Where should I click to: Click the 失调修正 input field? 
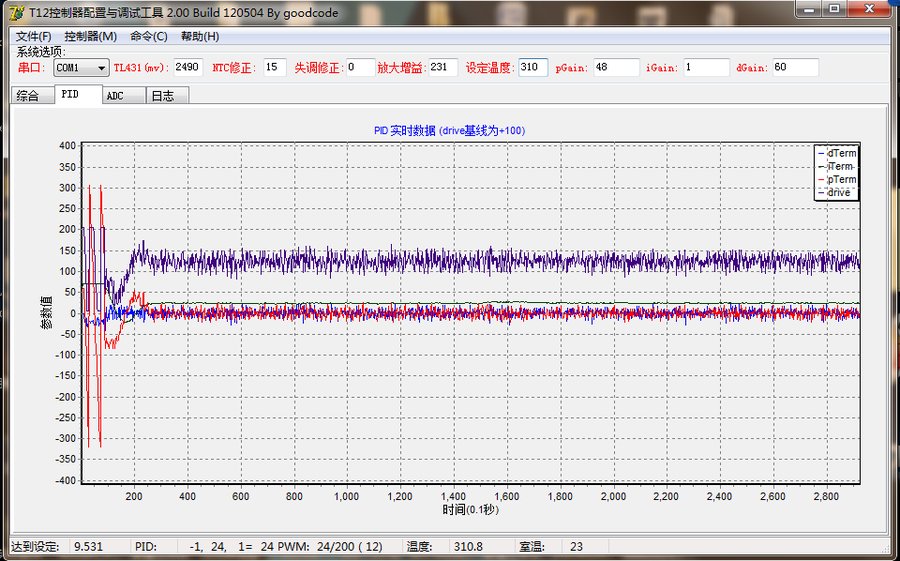click(360, 67)
